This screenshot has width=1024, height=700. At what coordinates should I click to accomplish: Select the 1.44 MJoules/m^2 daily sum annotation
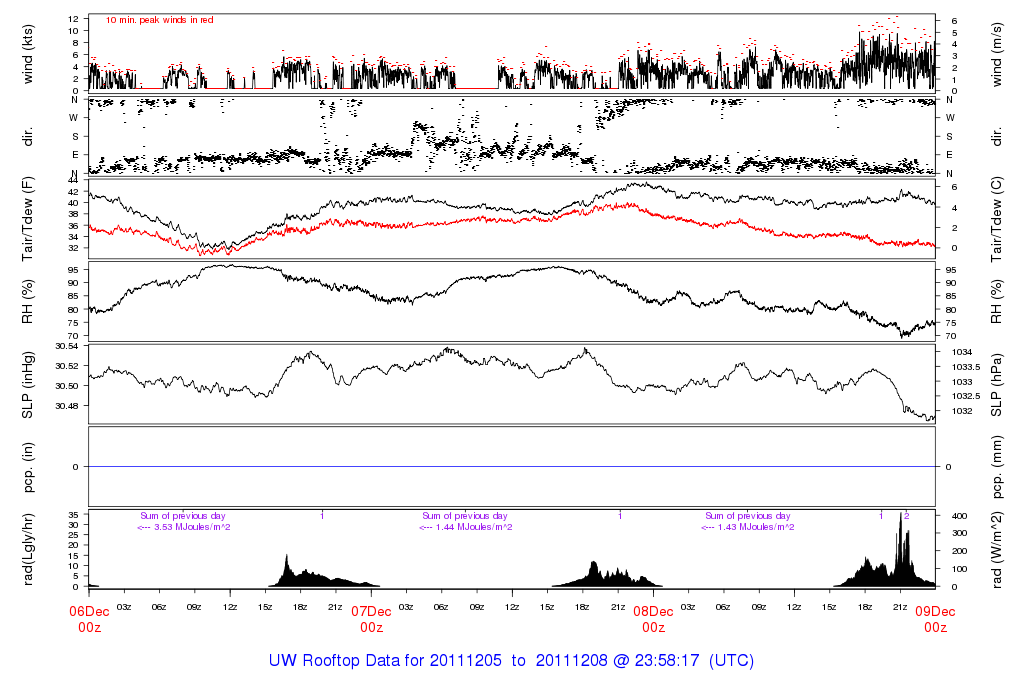coord(466,527)
